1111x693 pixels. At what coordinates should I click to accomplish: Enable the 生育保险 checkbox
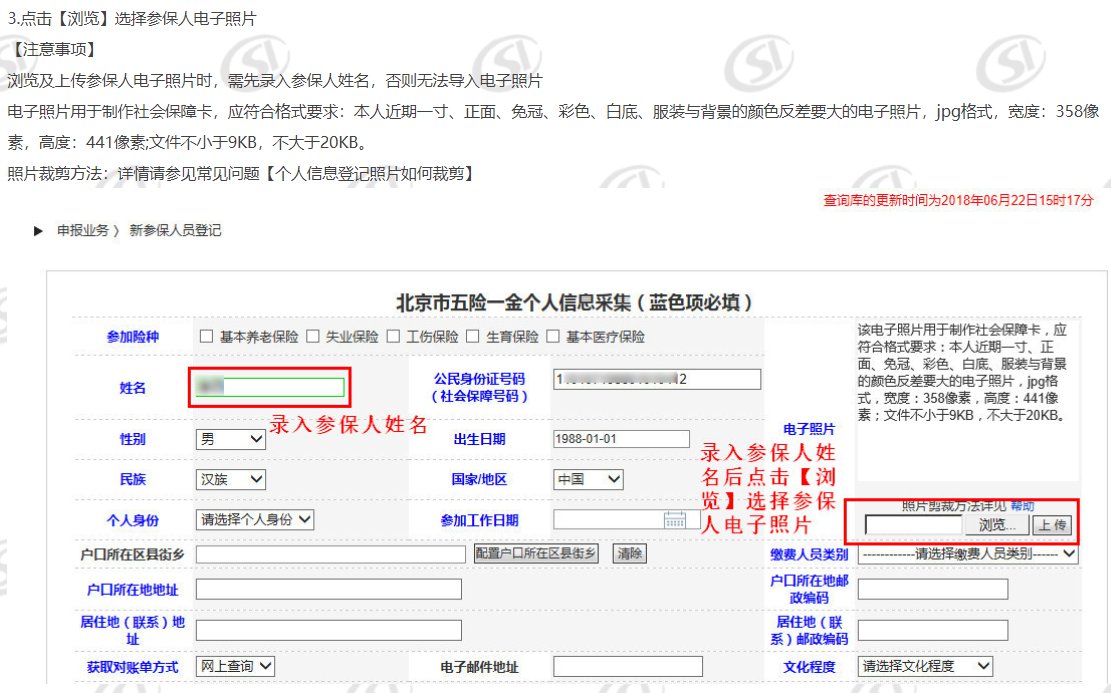473,337
